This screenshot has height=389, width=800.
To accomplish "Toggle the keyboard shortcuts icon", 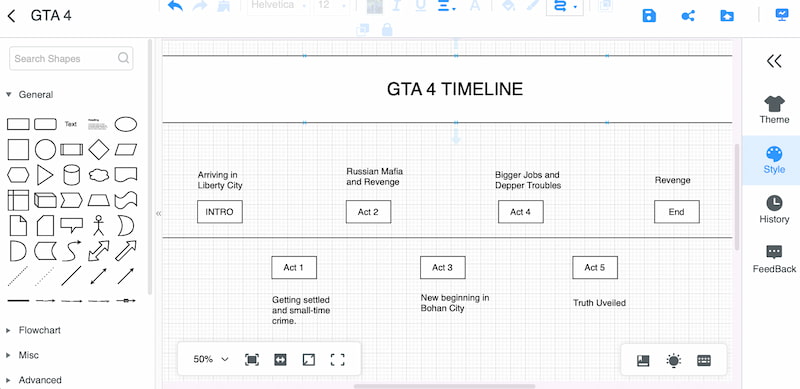I will [704, 360].
